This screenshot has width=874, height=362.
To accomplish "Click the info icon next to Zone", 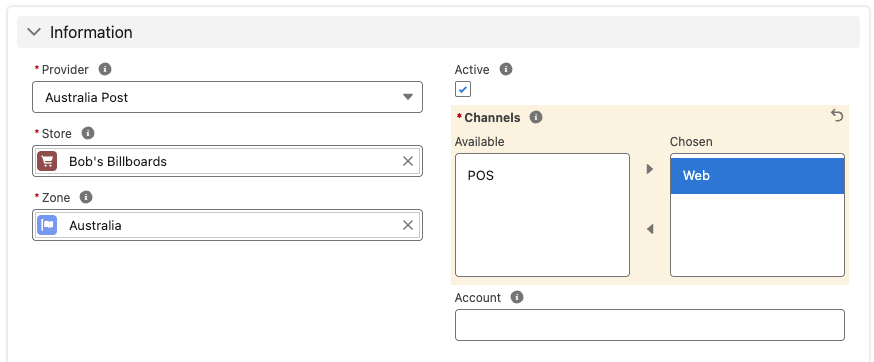I will (86, 197).
